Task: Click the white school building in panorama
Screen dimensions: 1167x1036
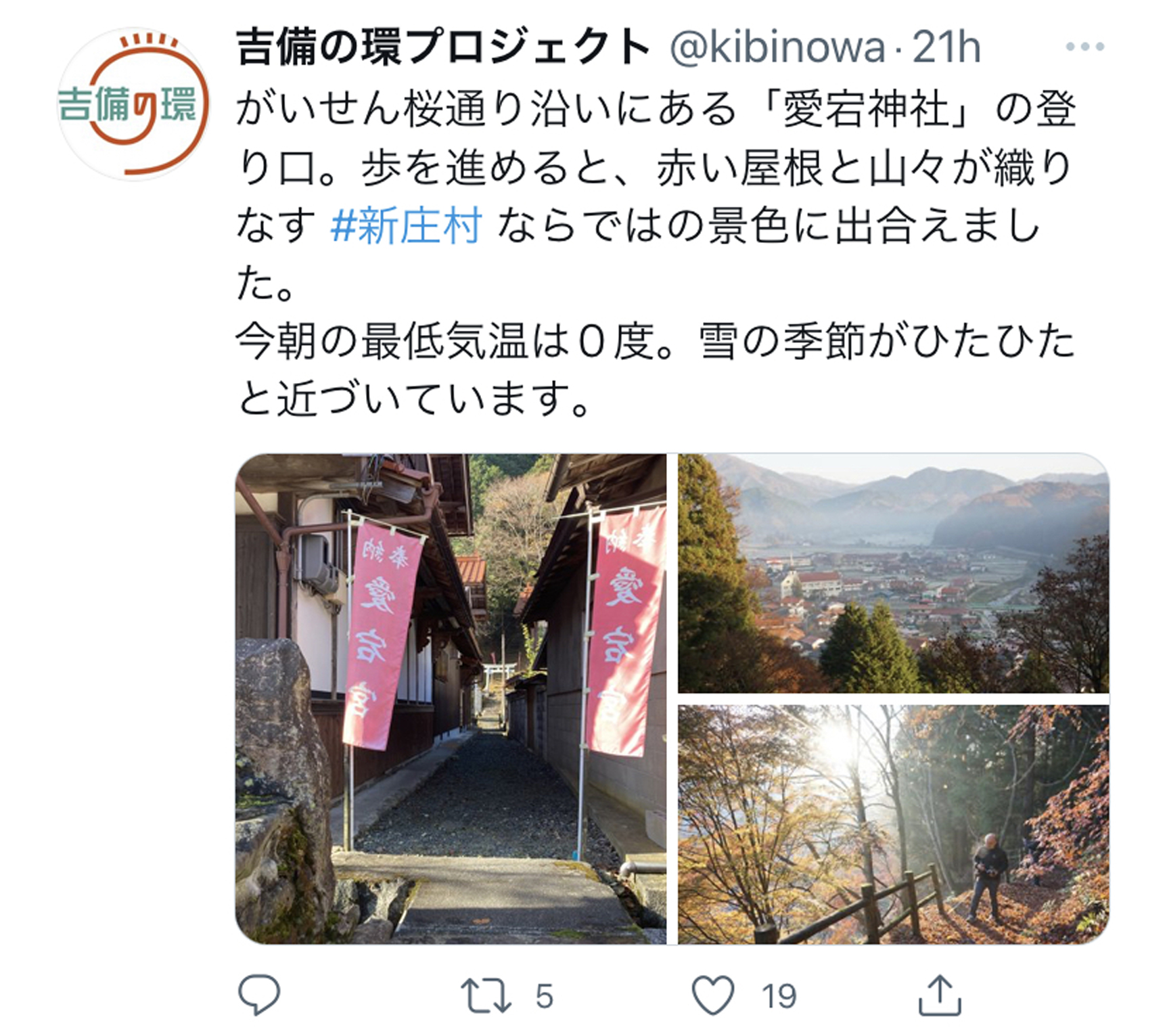Action: 810,583
